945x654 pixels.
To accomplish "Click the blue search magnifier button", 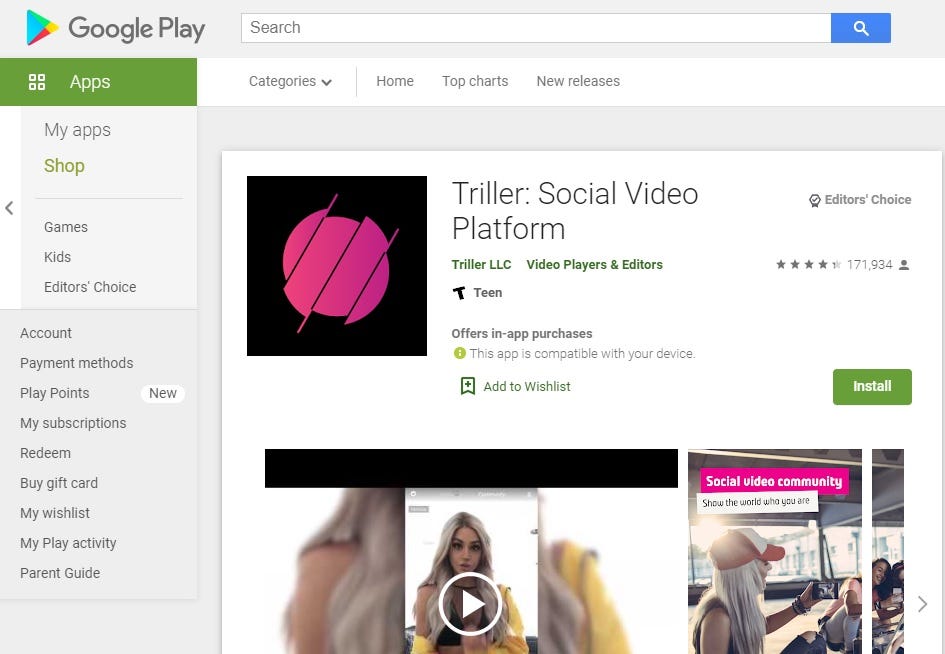I will 860,28.
